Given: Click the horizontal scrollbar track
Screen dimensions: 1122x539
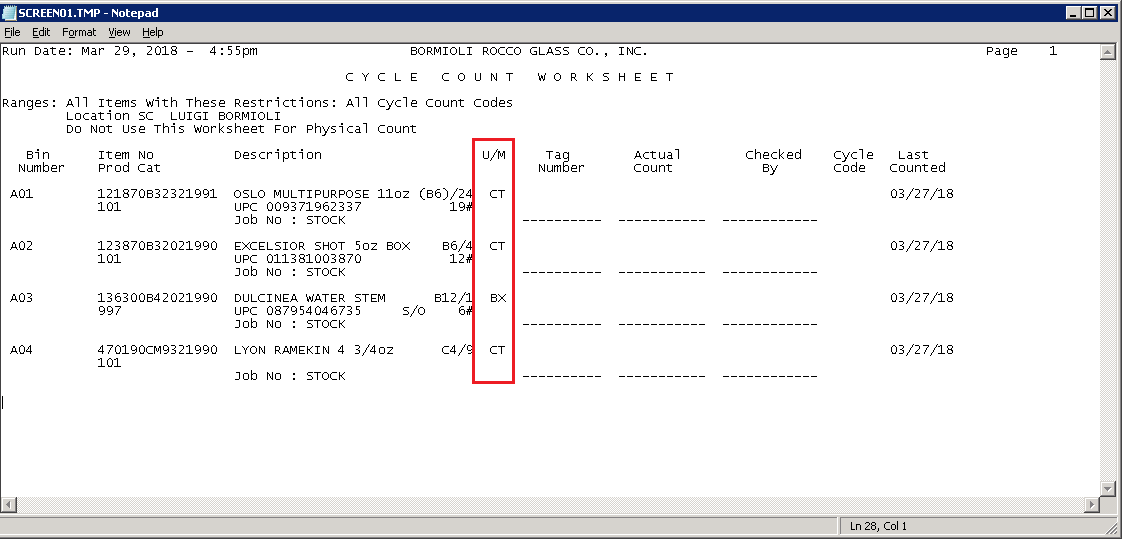Looking at the screenshot, I should 550,505.
